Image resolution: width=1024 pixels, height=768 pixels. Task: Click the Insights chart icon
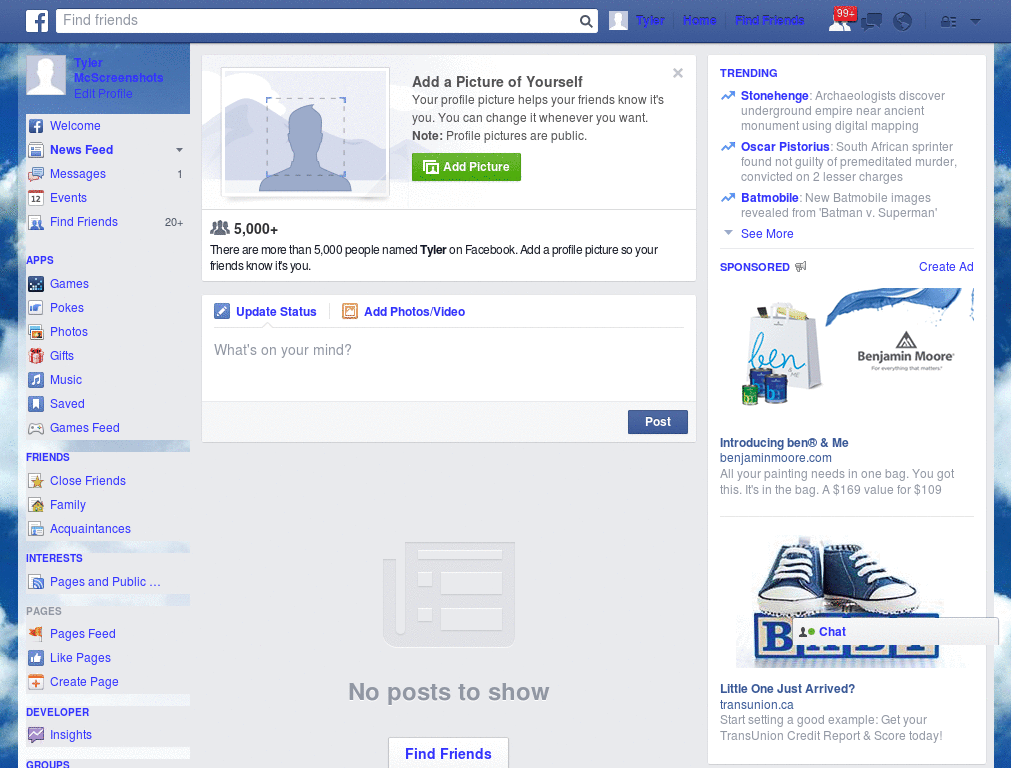pos(36,735)
